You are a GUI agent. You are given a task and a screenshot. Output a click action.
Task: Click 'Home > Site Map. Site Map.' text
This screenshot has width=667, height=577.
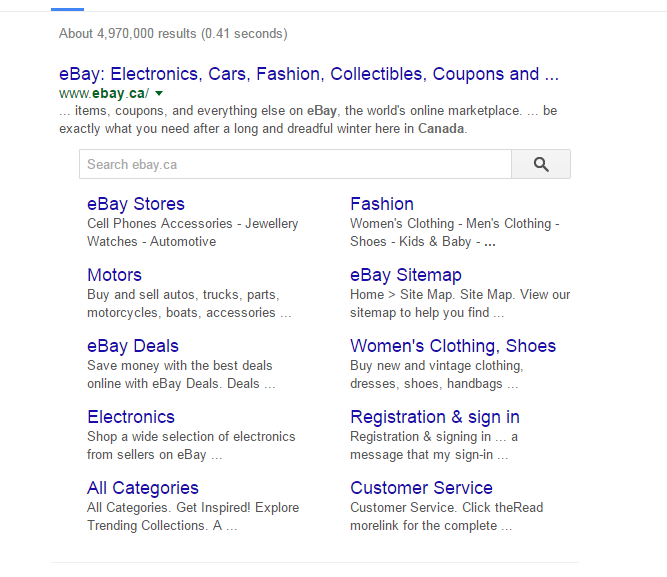click(x=433, y=295)
